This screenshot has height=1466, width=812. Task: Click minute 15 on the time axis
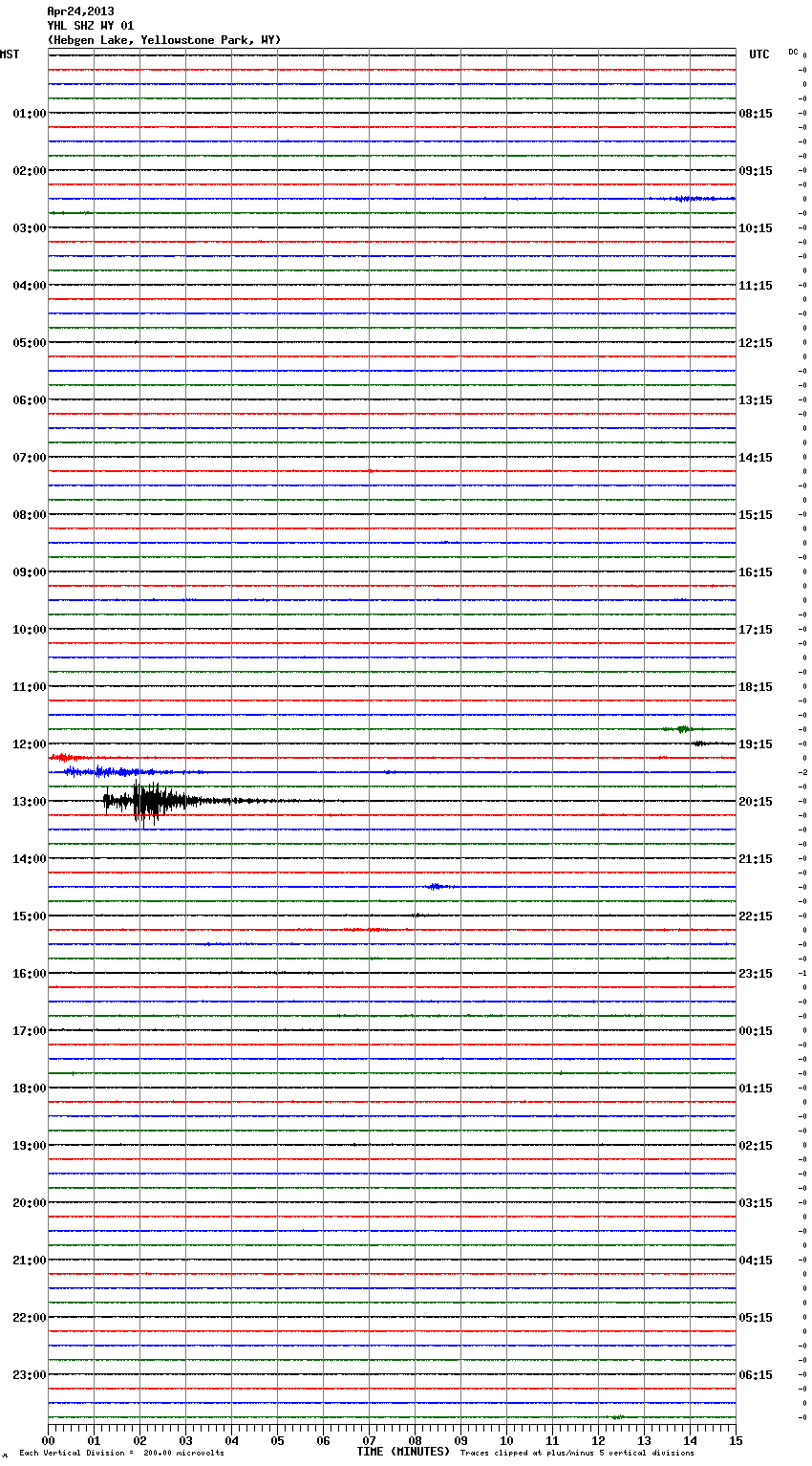pos(736,1440)
